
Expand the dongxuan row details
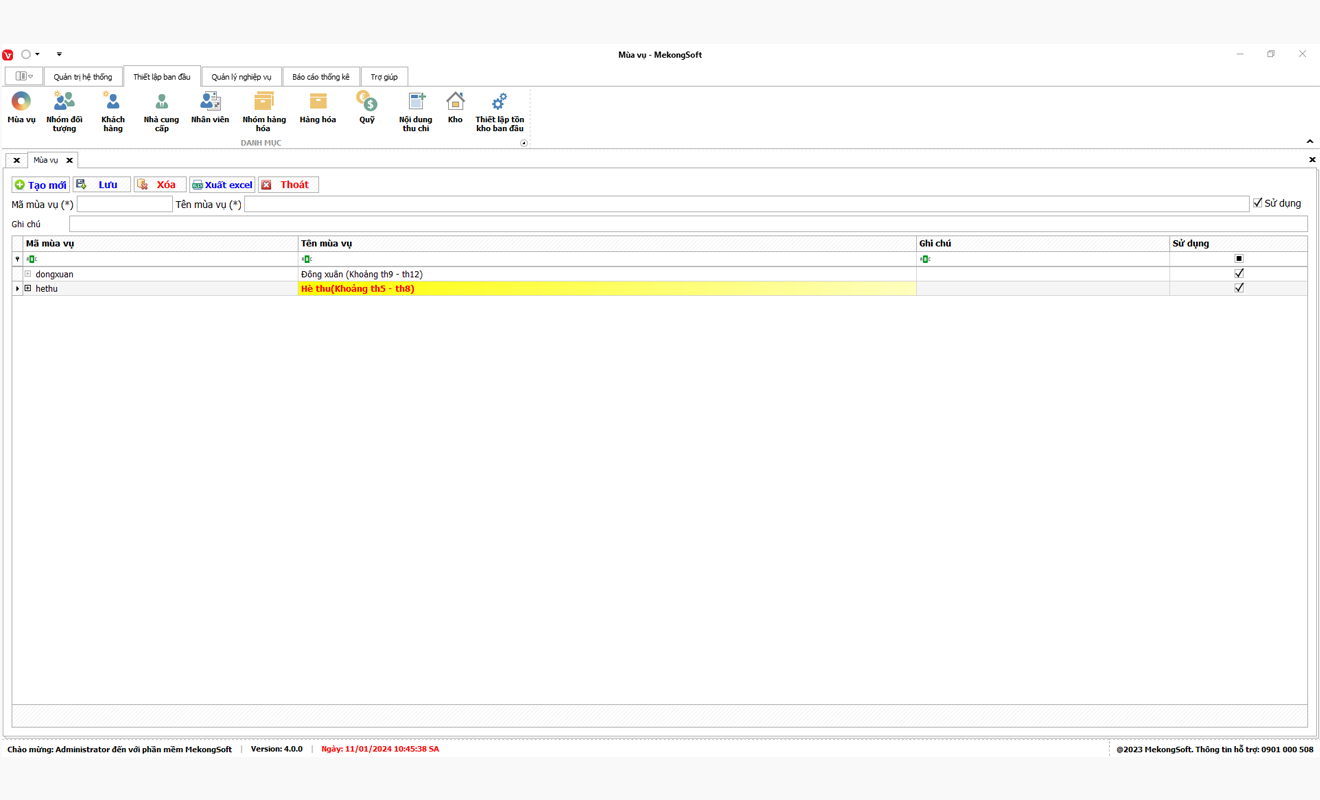point(28,274)
